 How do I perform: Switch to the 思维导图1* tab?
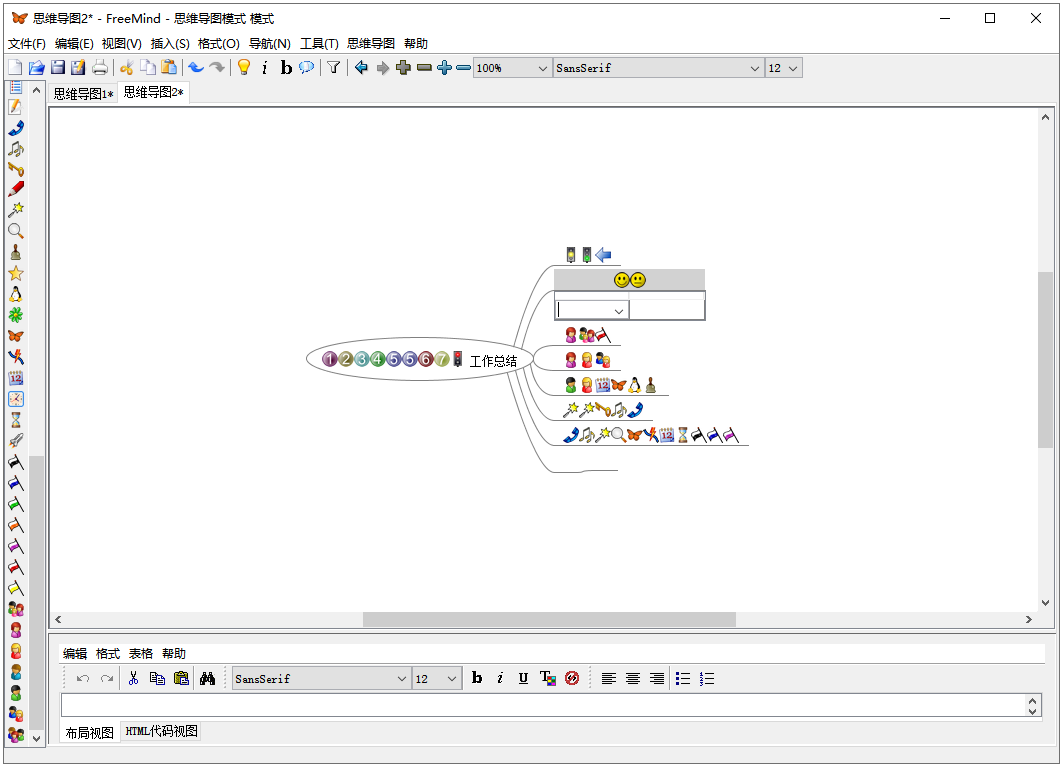click(83, 94)
